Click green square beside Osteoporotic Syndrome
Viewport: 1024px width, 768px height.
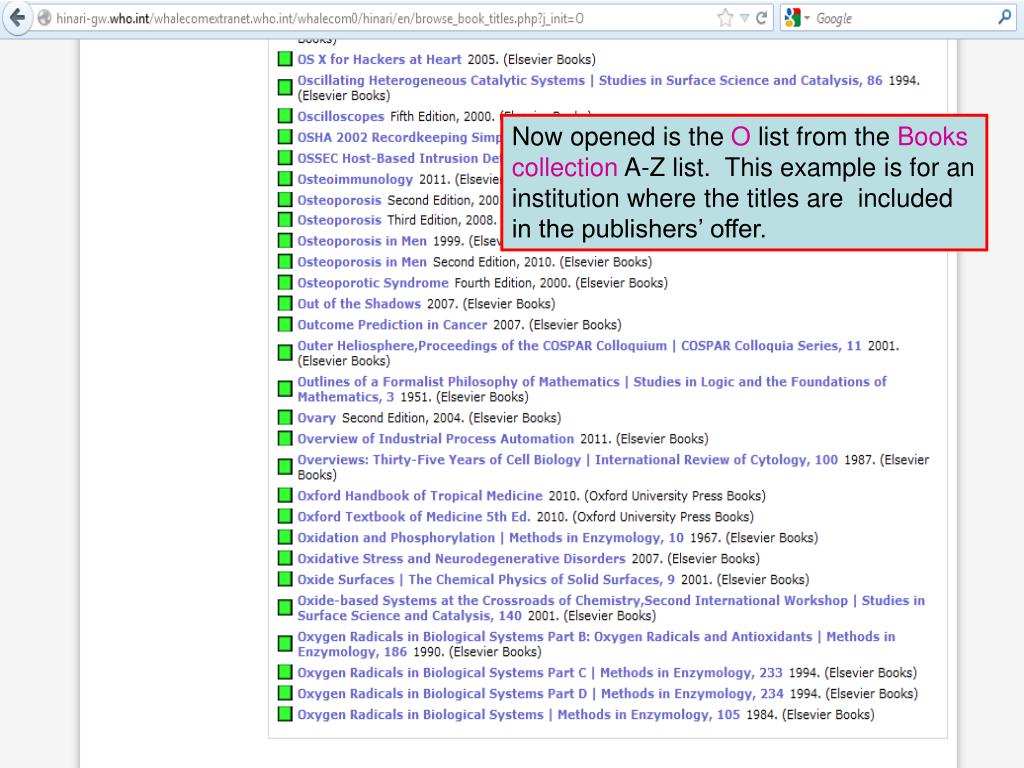tap(285, 283)
